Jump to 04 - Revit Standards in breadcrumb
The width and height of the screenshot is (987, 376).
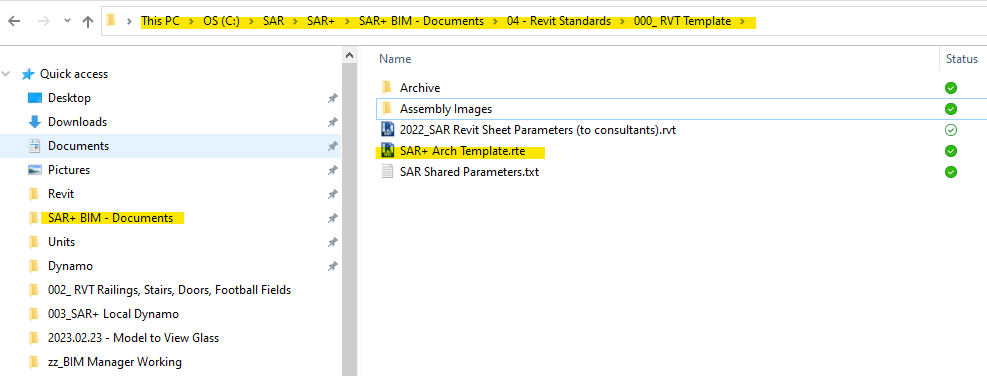point(559,21)
